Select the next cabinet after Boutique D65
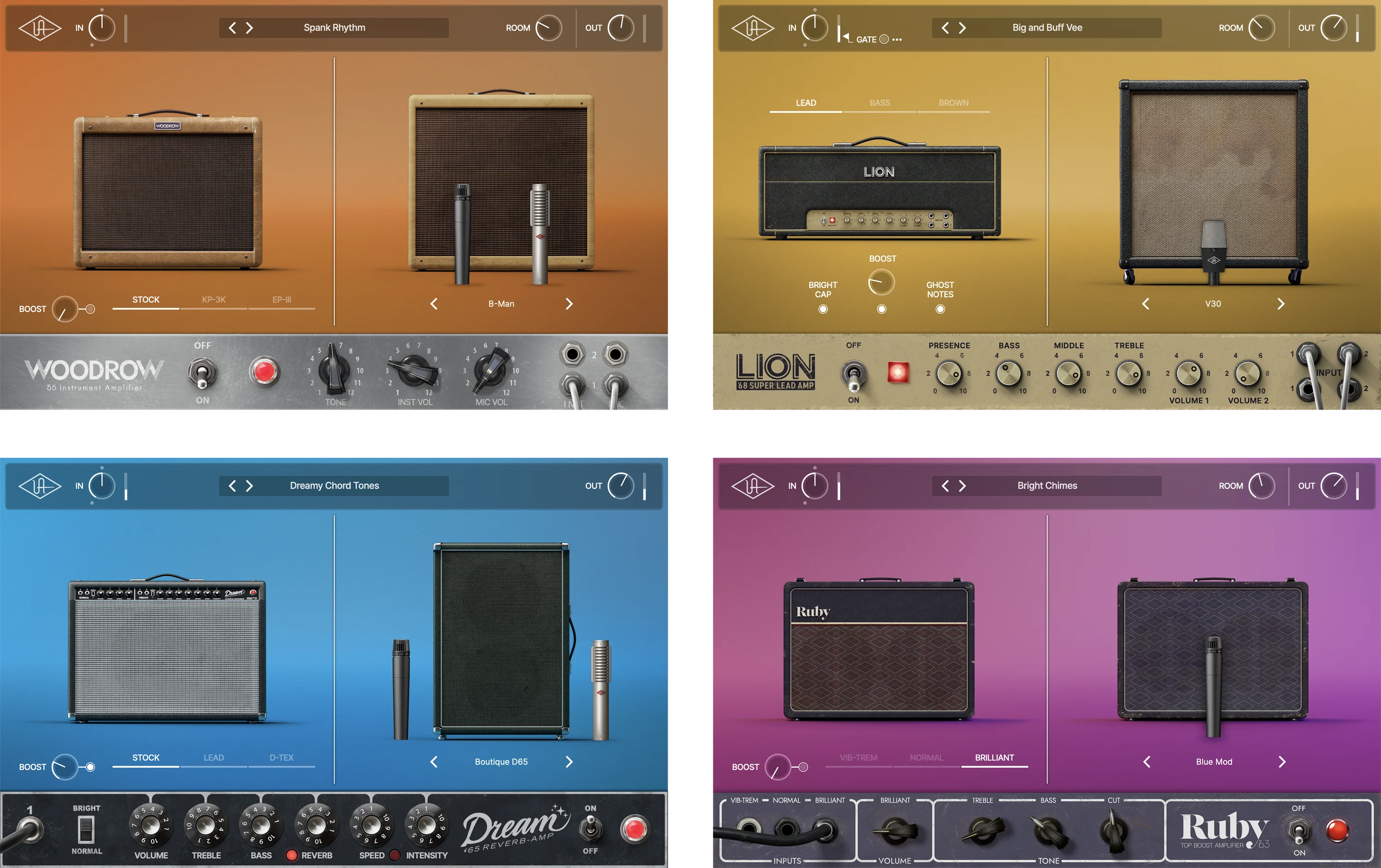This screenshot has height=868, width=1381. coord(569,762)
